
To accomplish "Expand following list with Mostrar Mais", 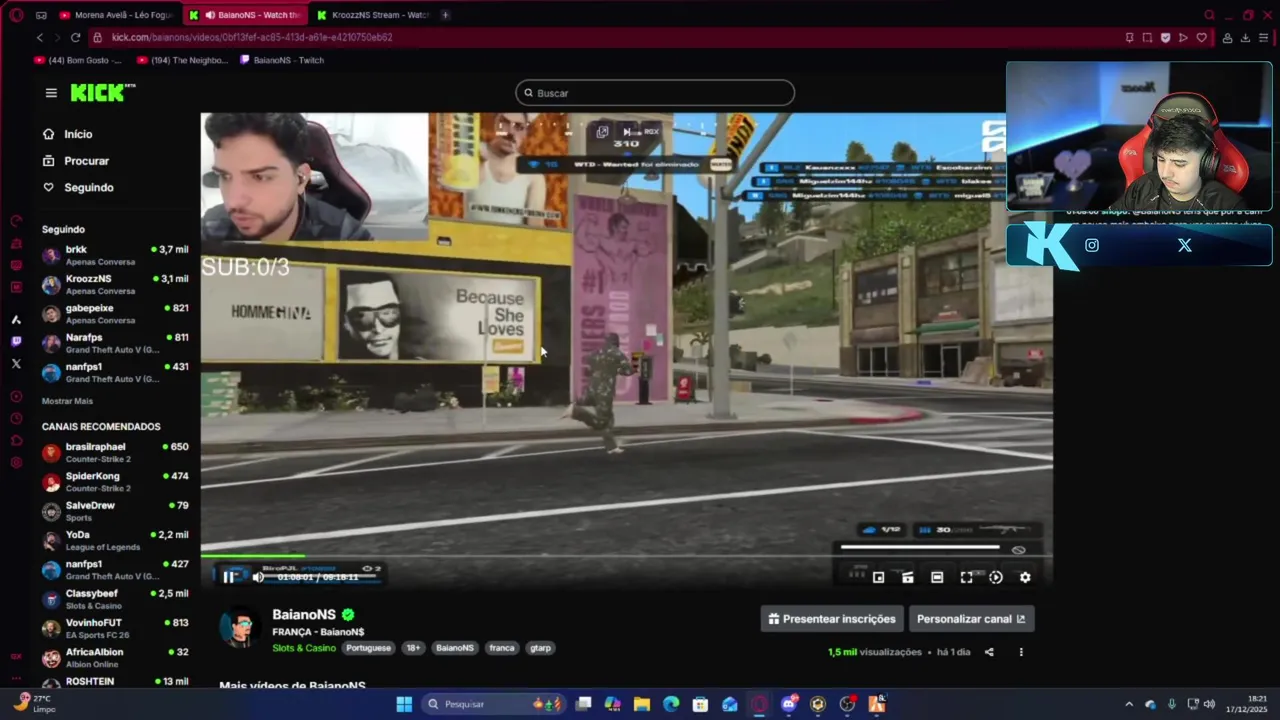I will [x=67, y=401].
